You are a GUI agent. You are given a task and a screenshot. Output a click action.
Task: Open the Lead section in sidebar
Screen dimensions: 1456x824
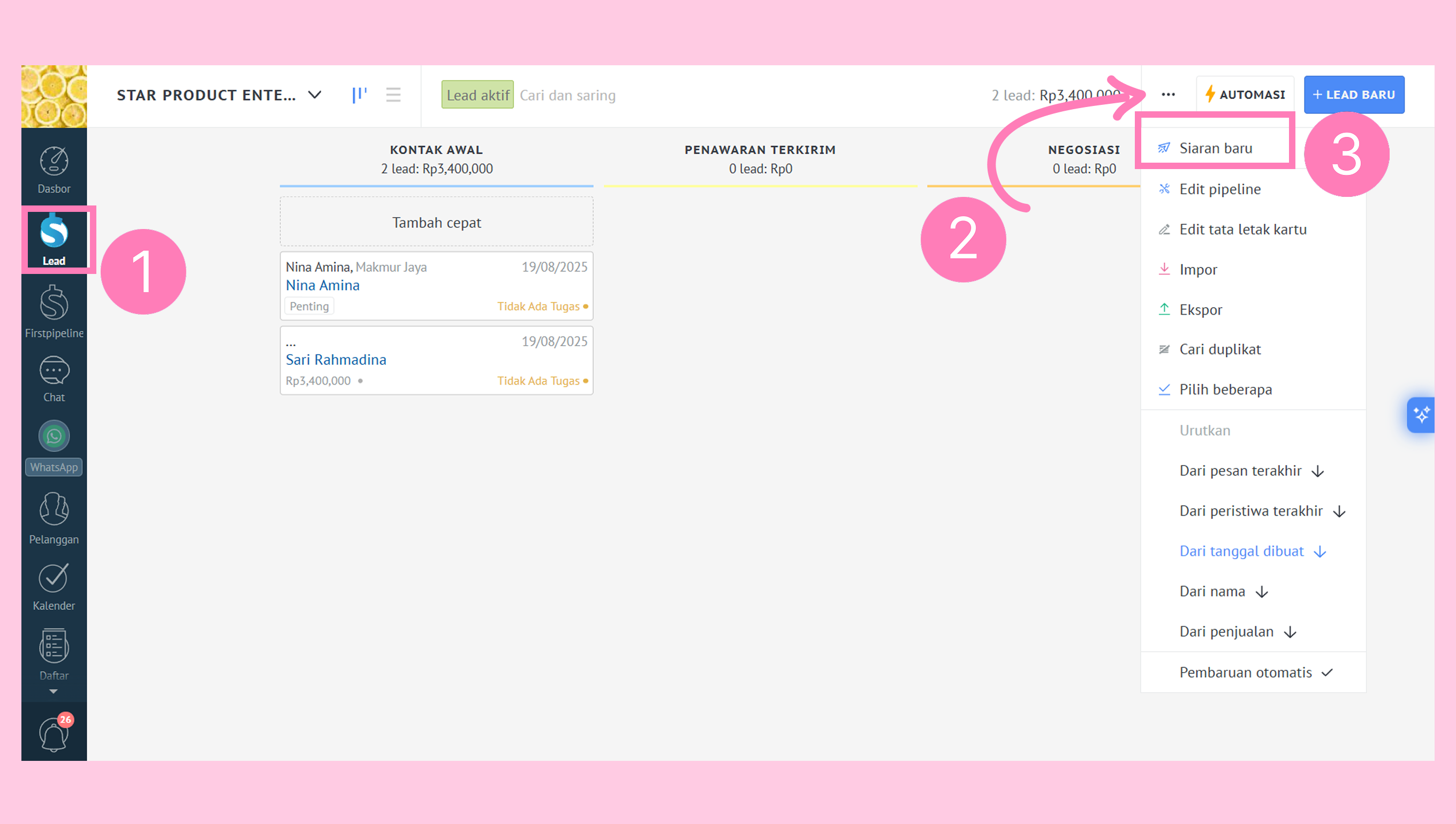point(54,239)
